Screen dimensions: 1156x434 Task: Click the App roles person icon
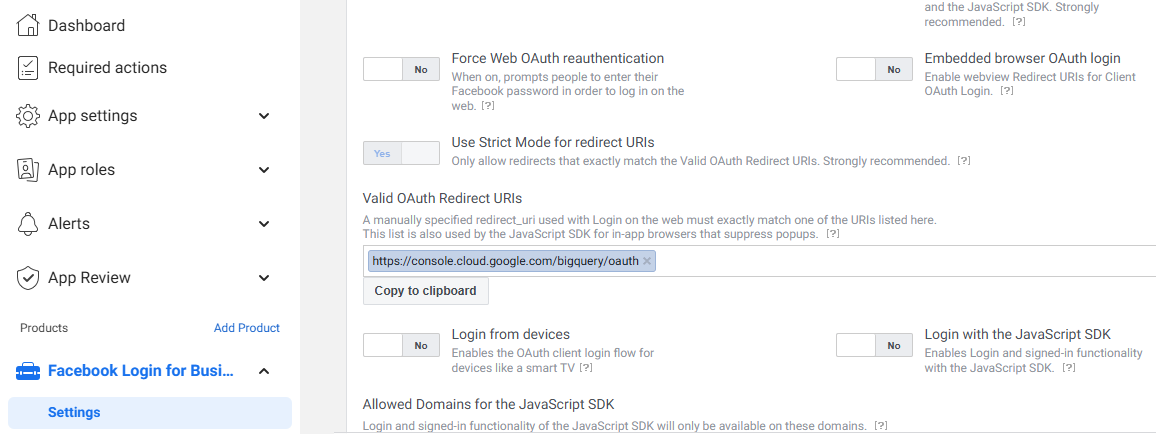28,170
